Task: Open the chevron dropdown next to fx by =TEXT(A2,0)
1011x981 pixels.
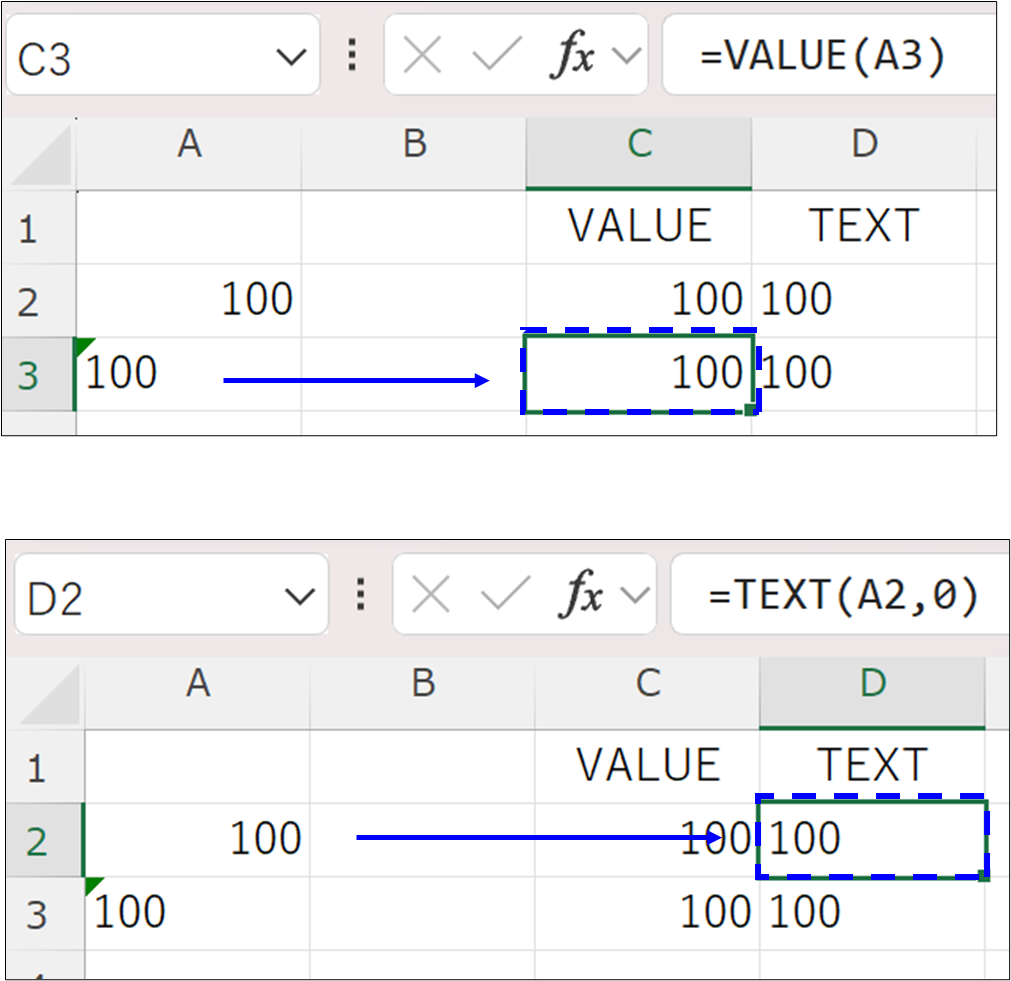Action: [634, 597]
